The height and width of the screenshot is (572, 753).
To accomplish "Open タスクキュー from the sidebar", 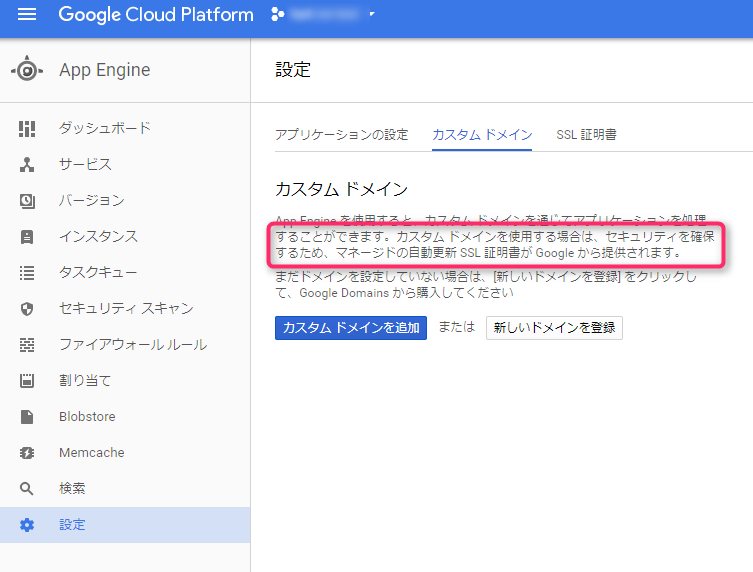I will tap(125, 273).
